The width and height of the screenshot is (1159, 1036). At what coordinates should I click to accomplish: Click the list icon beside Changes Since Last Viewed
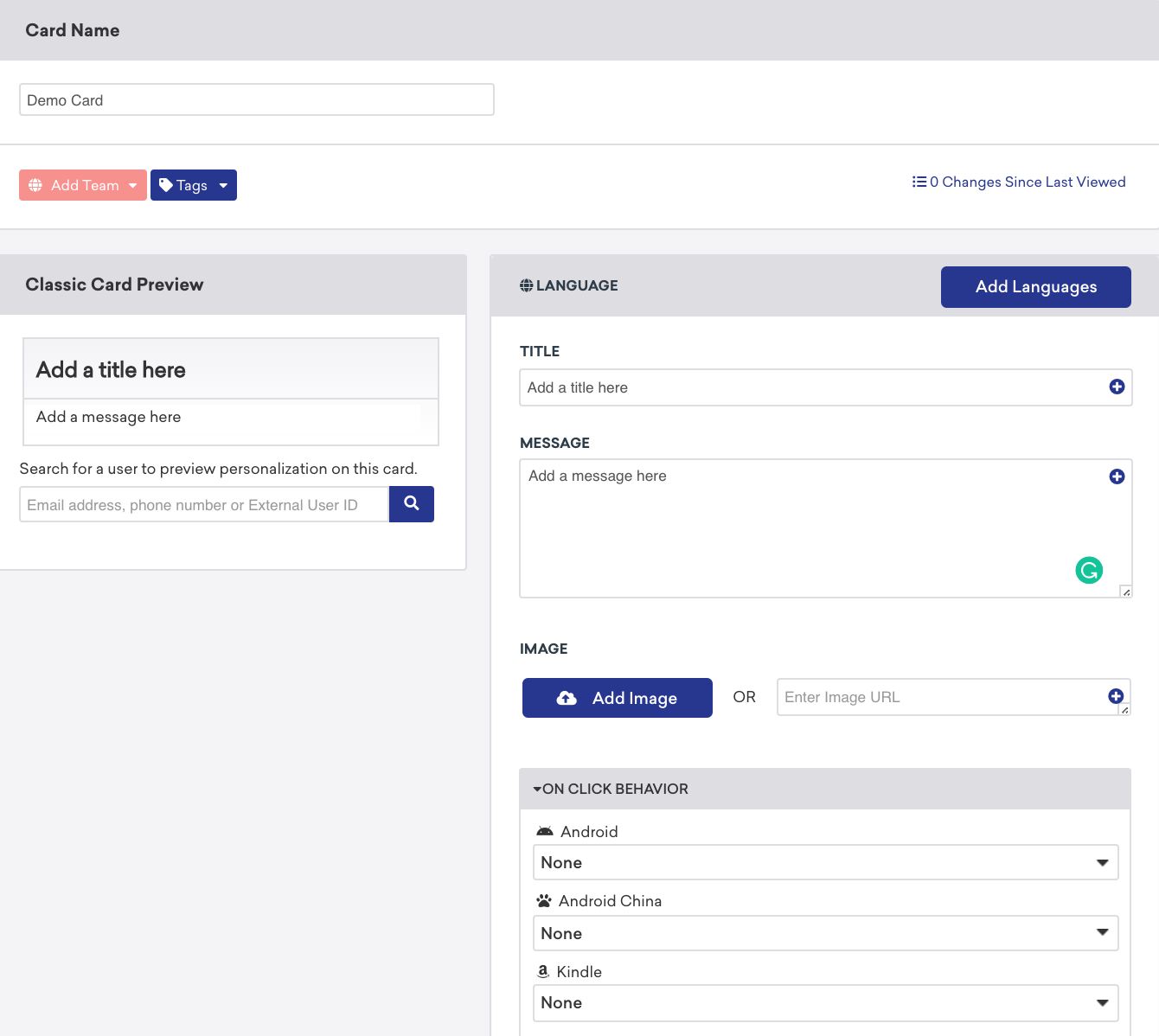[x=919, y=182]
